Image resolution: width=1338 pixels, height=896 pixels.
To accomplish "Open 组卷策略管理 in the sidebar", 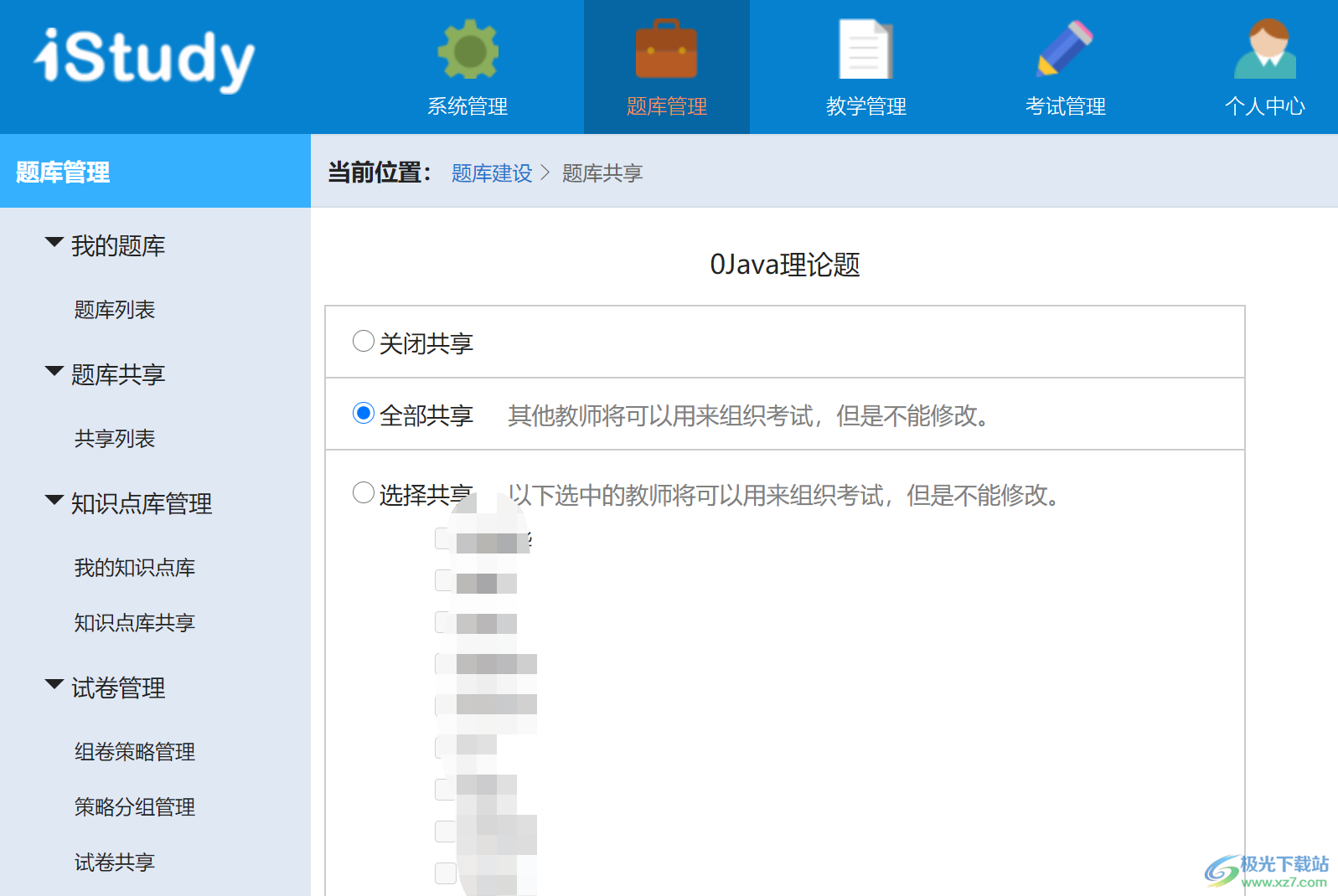I will 135,752.
